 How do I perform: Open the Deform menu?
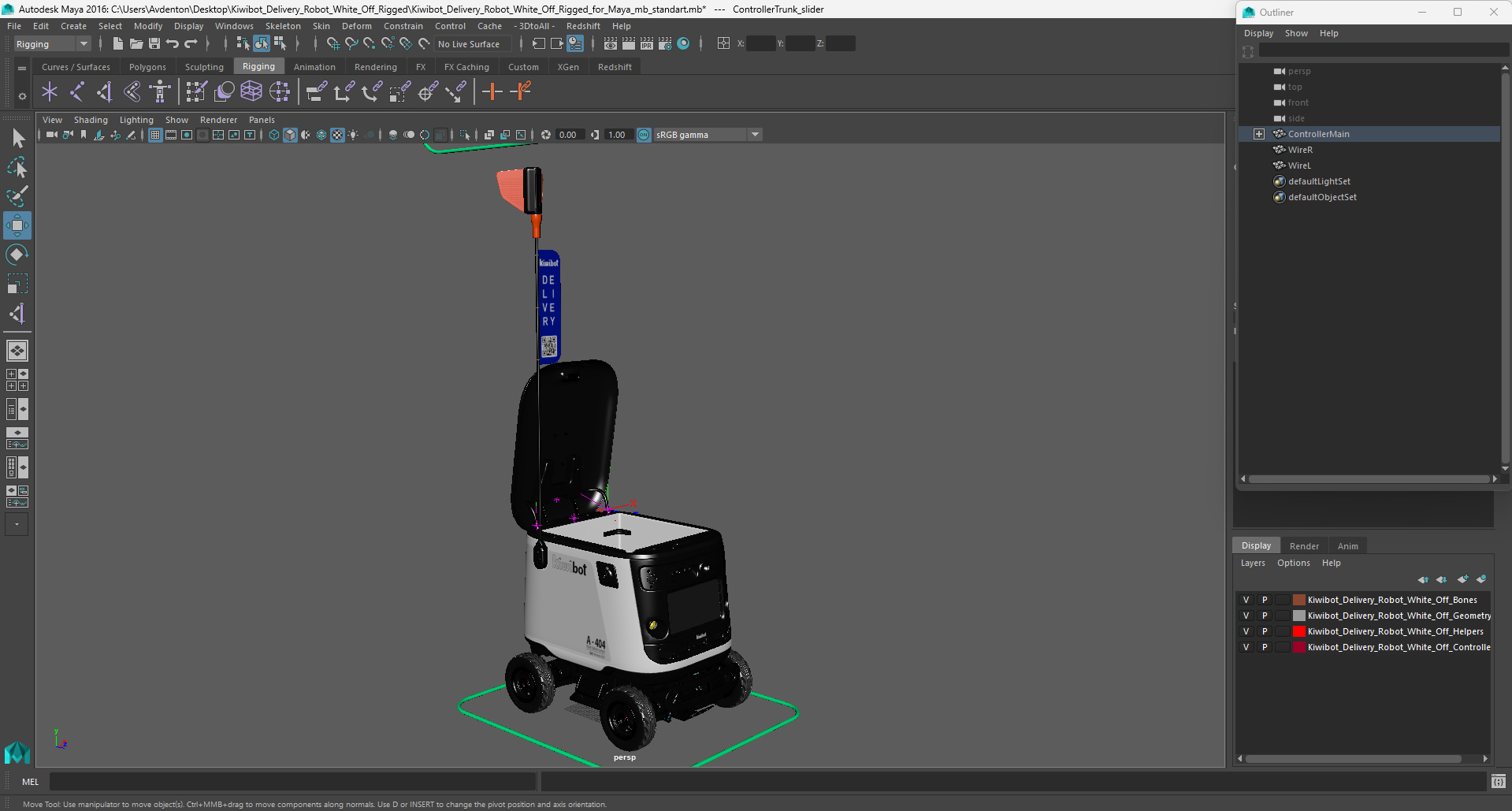pyautogui.click(x=356, y=26)
